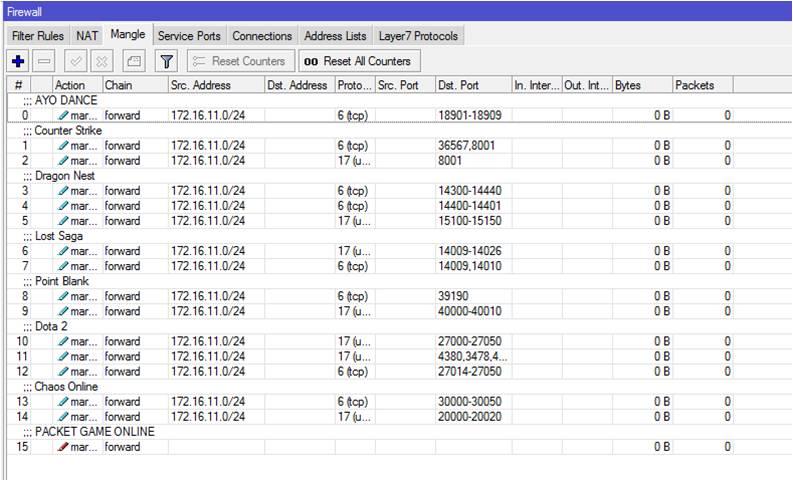Sort by the Action column header
The height and width of the screenshot is (481, 793).
pyautogui.click(x=77, y=85)
